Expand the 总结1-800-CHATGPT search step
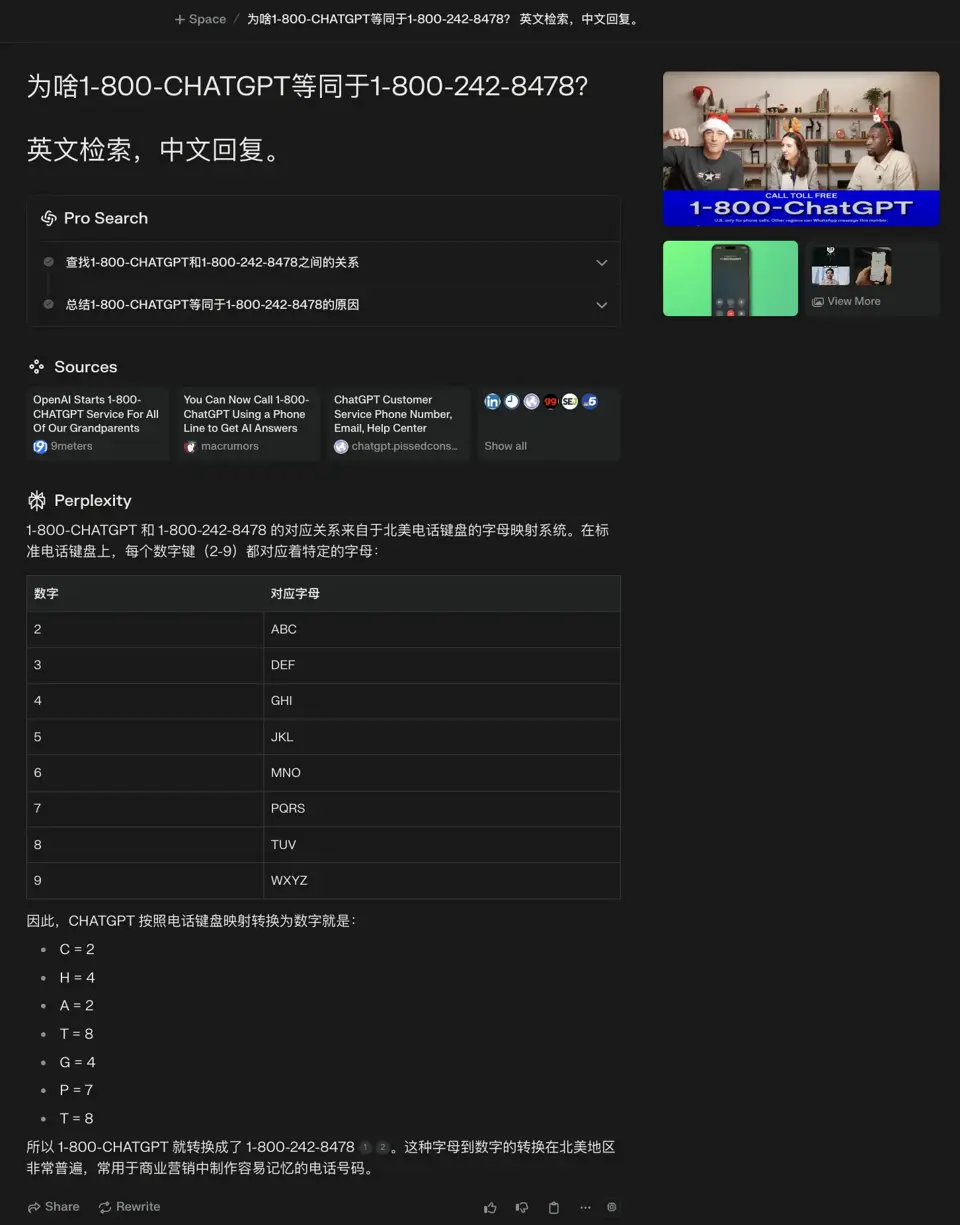The width and height of the screenshot is (960, 1225). (323, 305)
